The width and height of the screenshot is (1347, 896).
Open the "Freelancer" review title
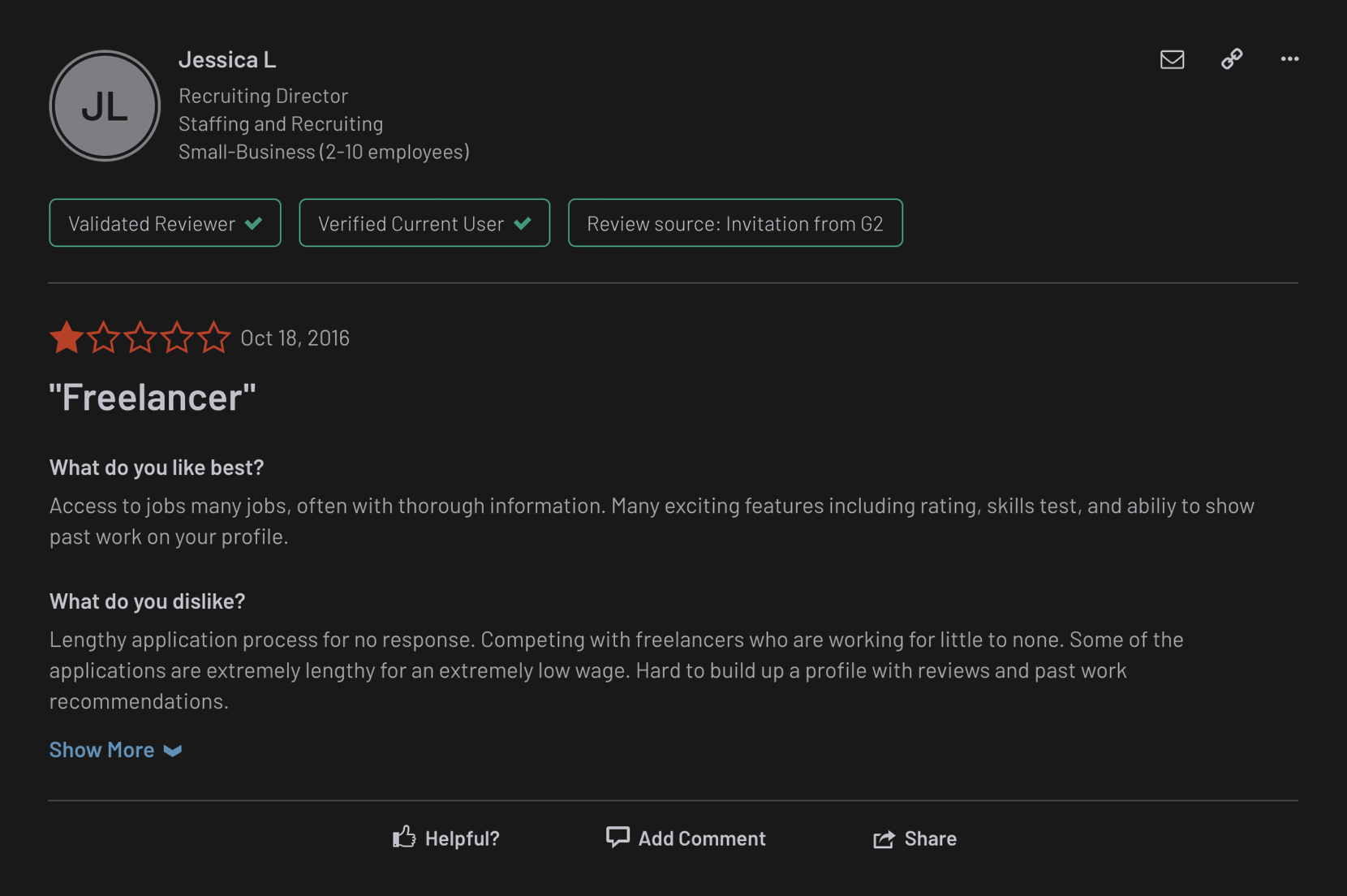pyautogui.click(x=153, y=397)
